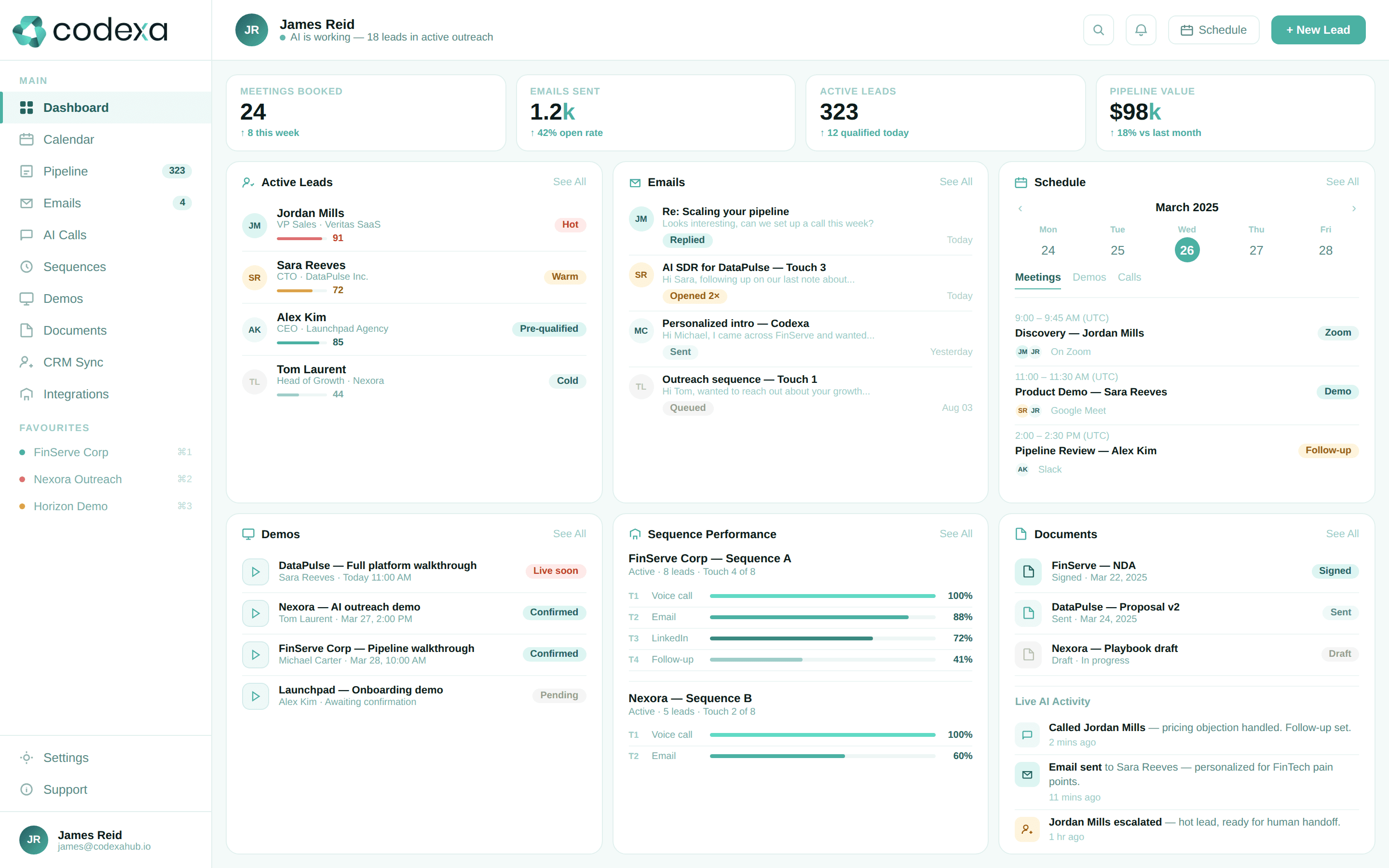Screen dimensions: 1389x868
Task: Open the notifications bell
Action: pyautogui.click(x=1141, y=30)
